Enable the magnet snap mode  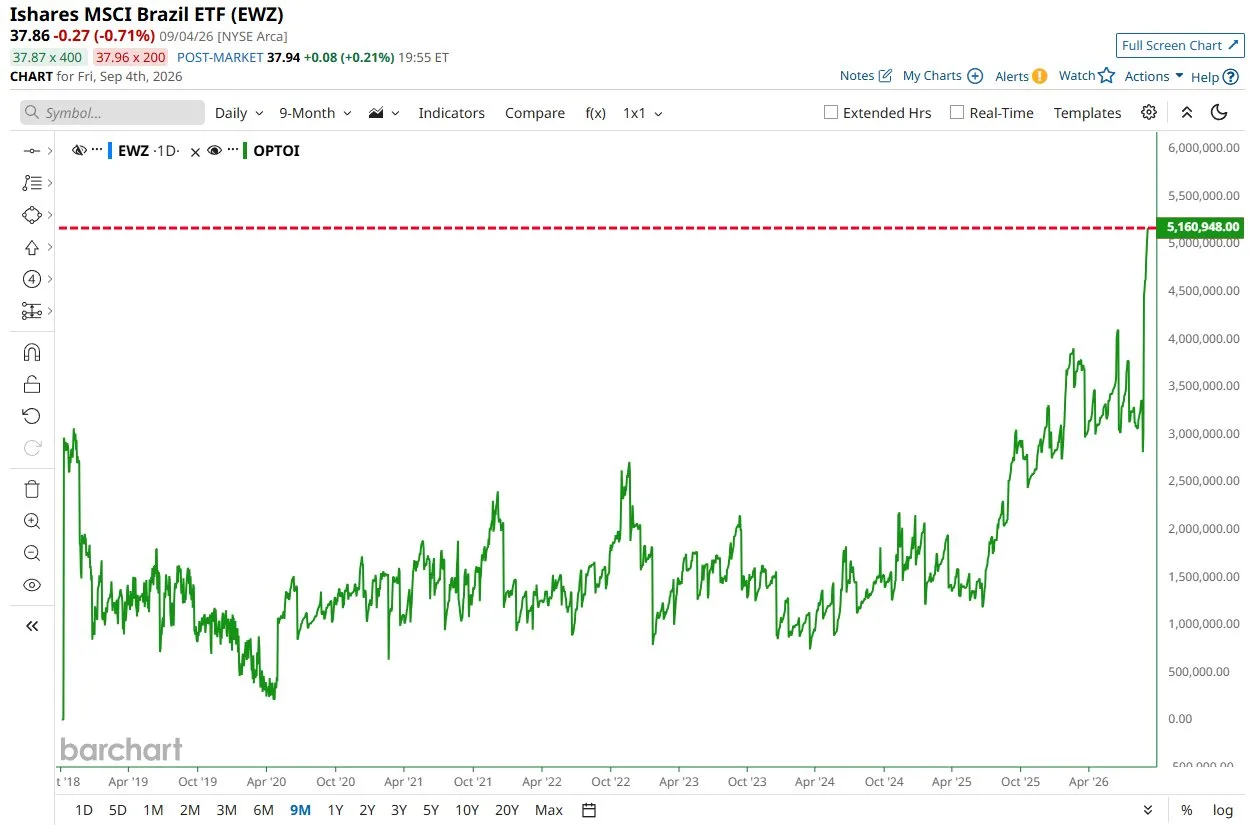coord(31,352)
